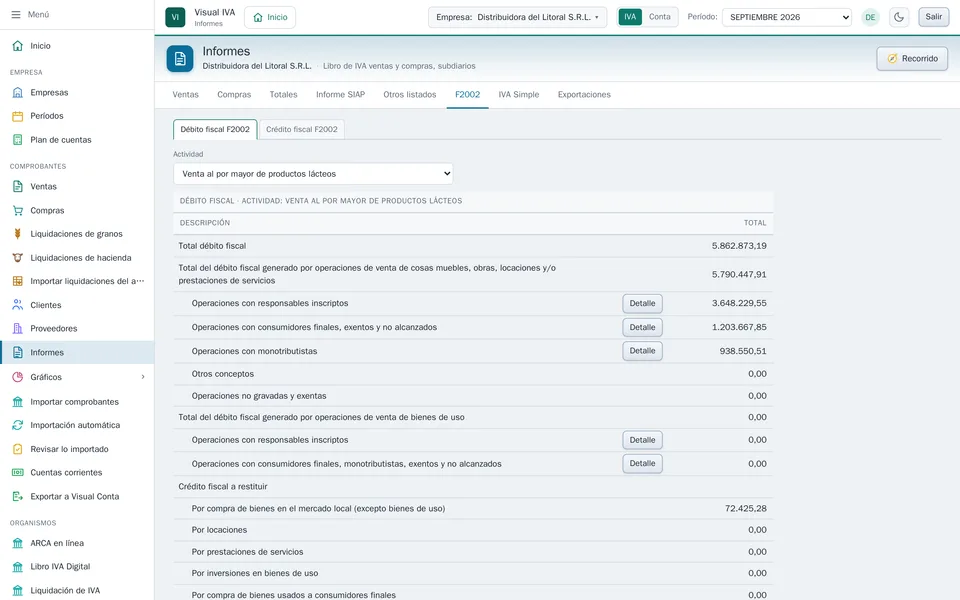Open Liquidaciones de granos wheat icon

coord(18,234)
